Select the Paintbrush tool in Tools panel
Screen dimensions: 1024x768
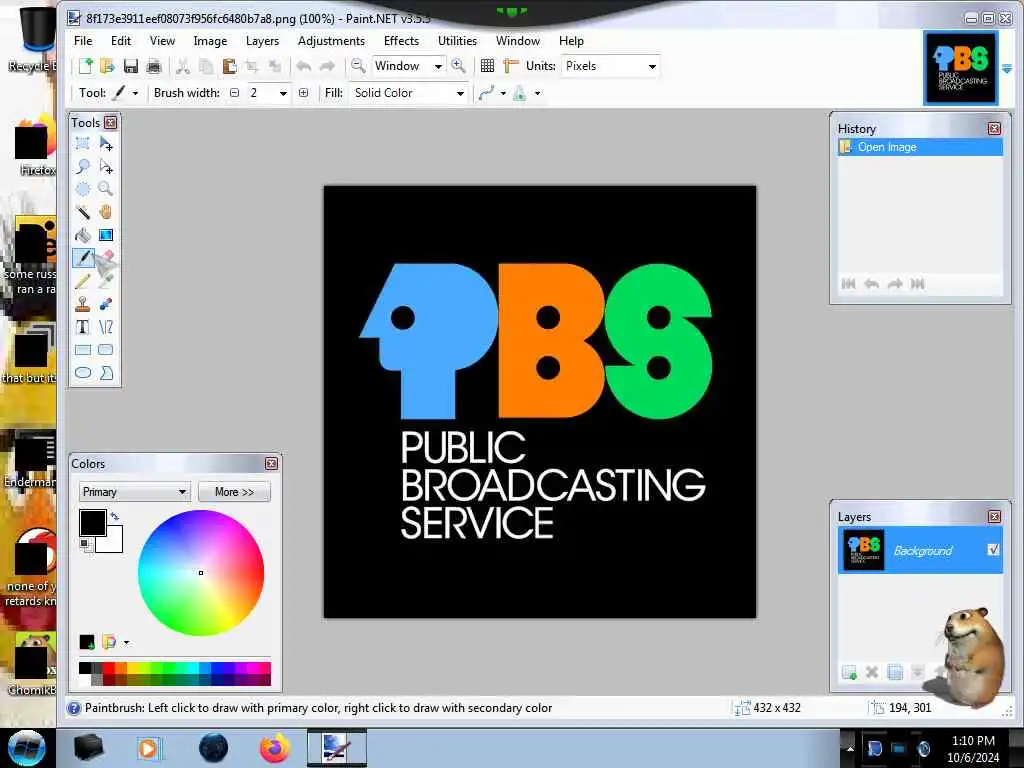[x=83, y=258]
